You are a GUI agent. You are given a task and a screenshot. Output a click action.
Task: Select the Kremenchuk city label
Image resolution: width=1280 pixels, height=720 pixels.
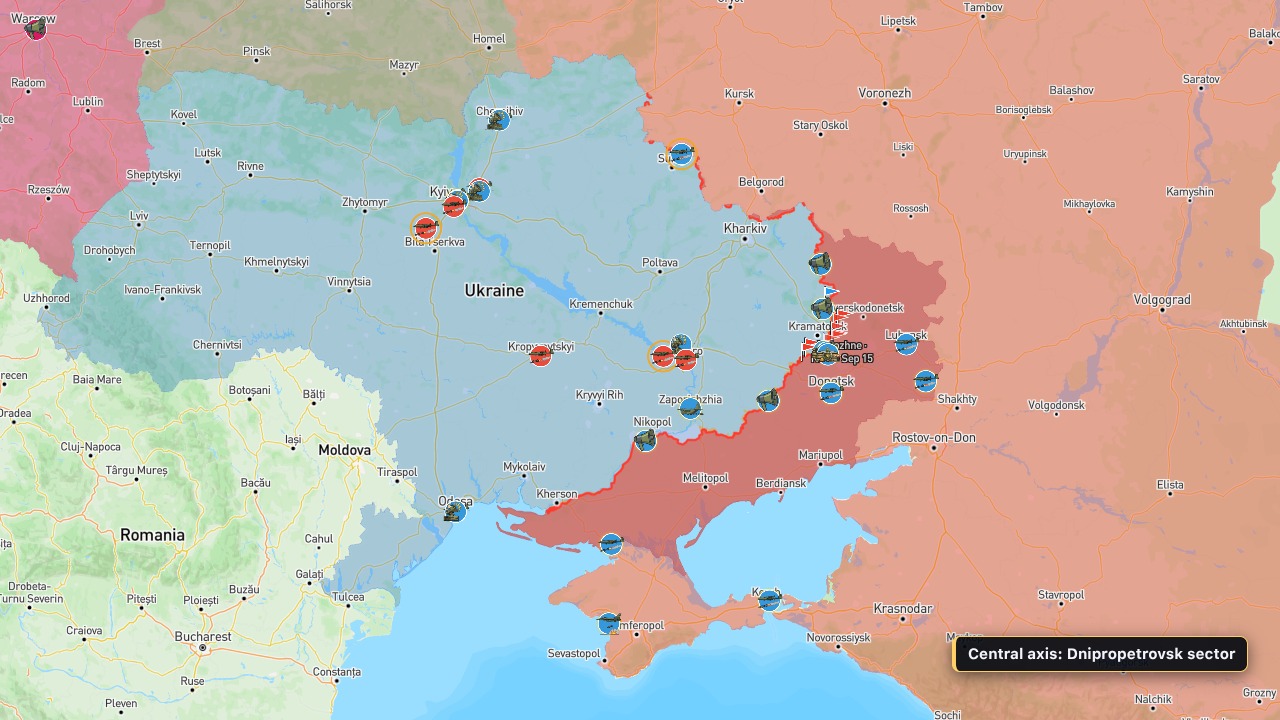click(x=601, y=304)
